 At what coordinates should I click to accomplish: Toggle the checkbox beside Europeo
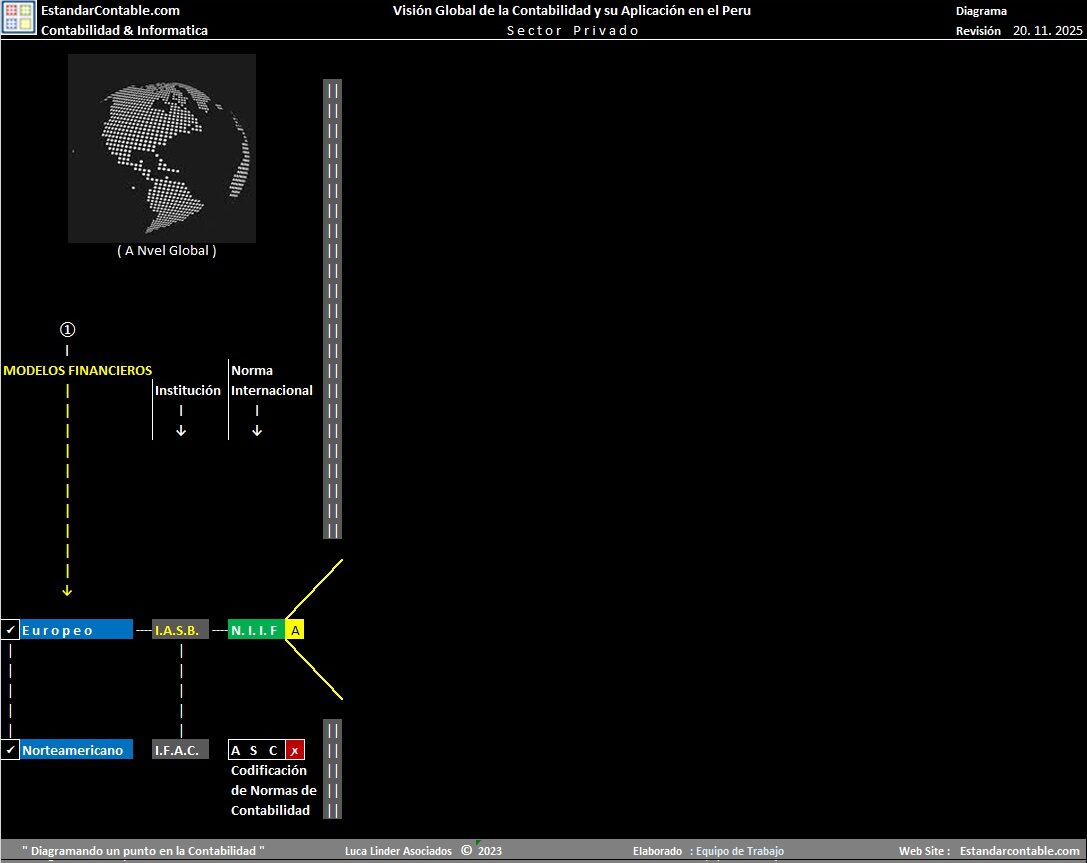click(x=10, y=630)
